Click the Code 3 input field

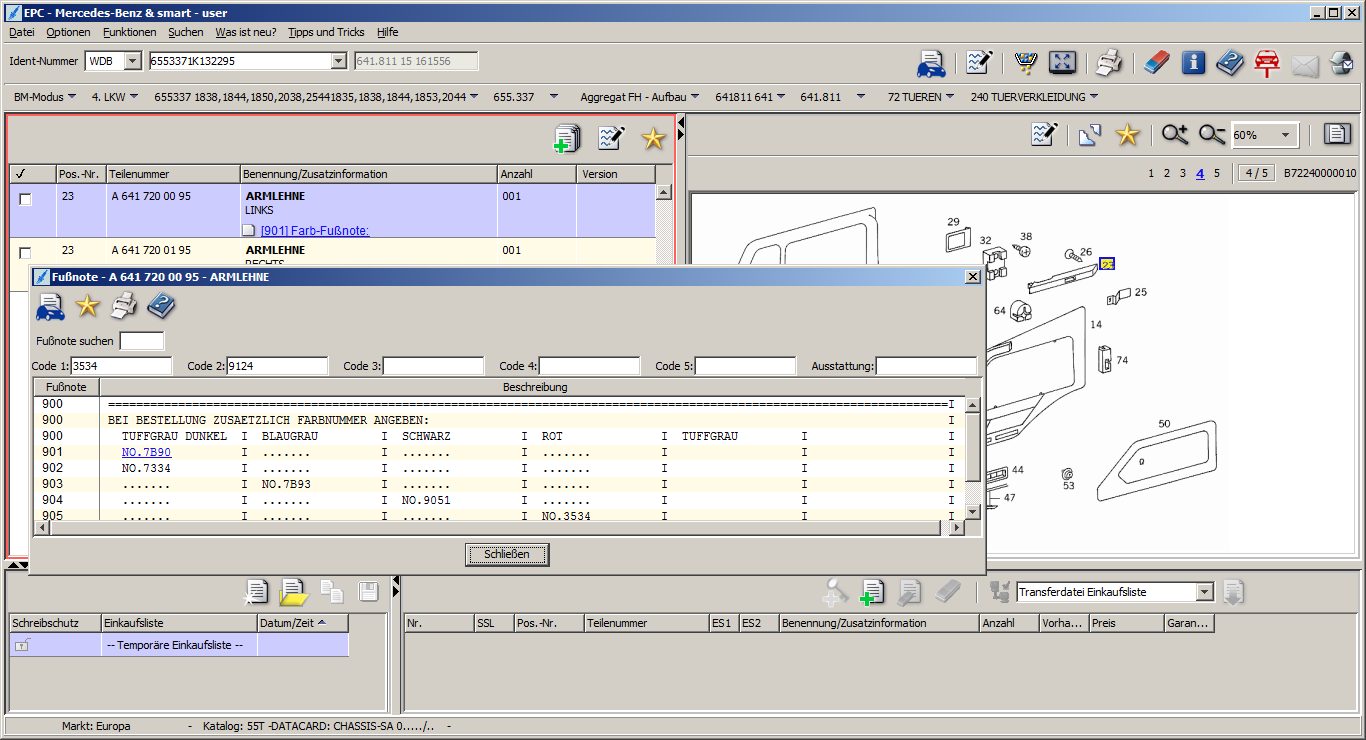[433, 366]
